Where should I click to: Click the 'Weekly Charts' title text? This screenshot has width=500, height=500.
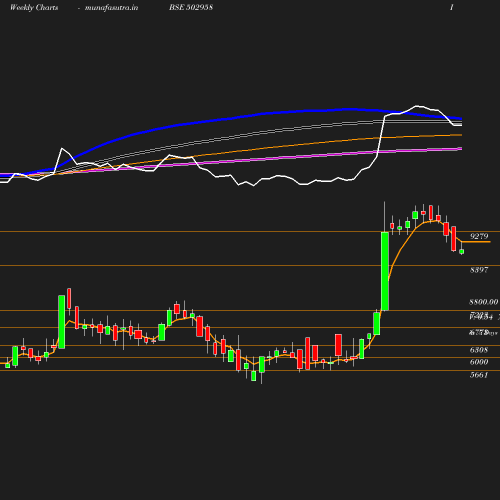(x=34, y=8)
